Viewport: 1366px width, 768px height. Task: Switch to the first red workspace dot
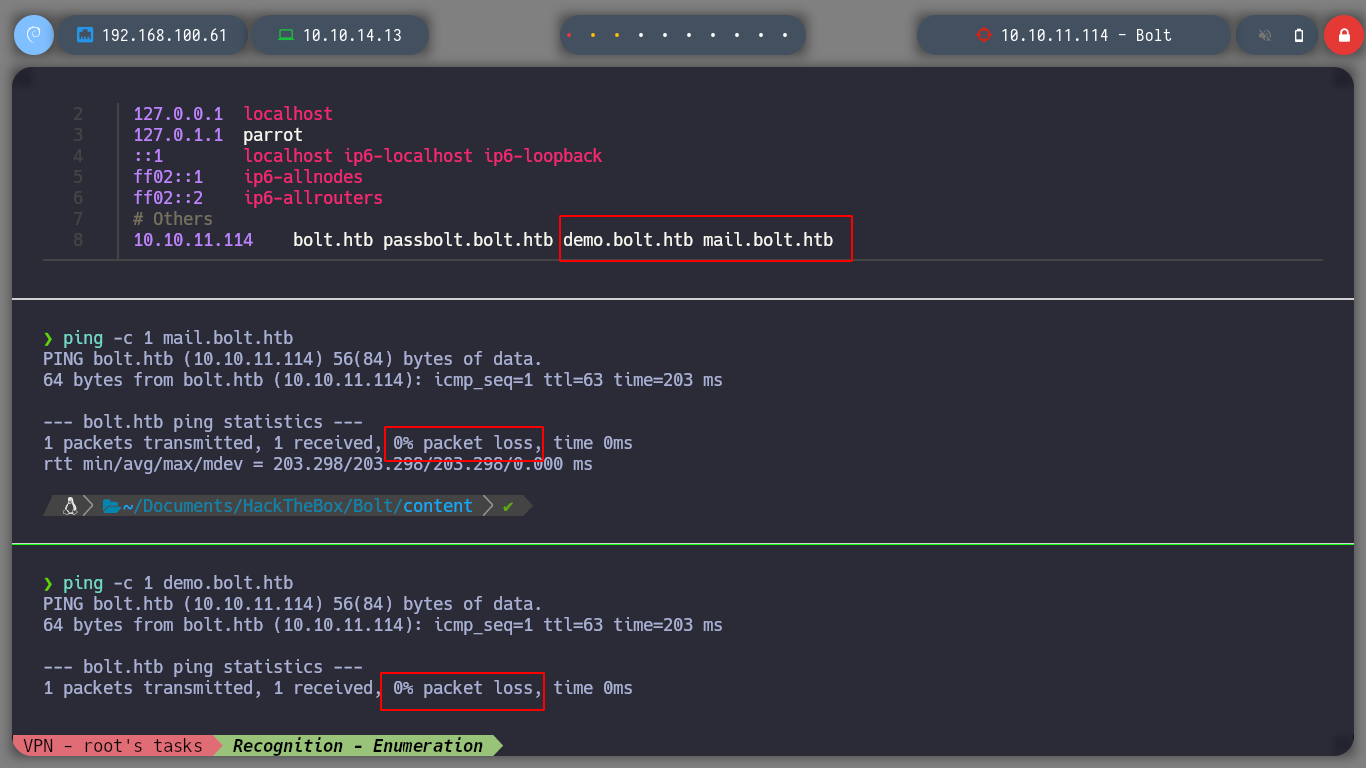[569, 35]
